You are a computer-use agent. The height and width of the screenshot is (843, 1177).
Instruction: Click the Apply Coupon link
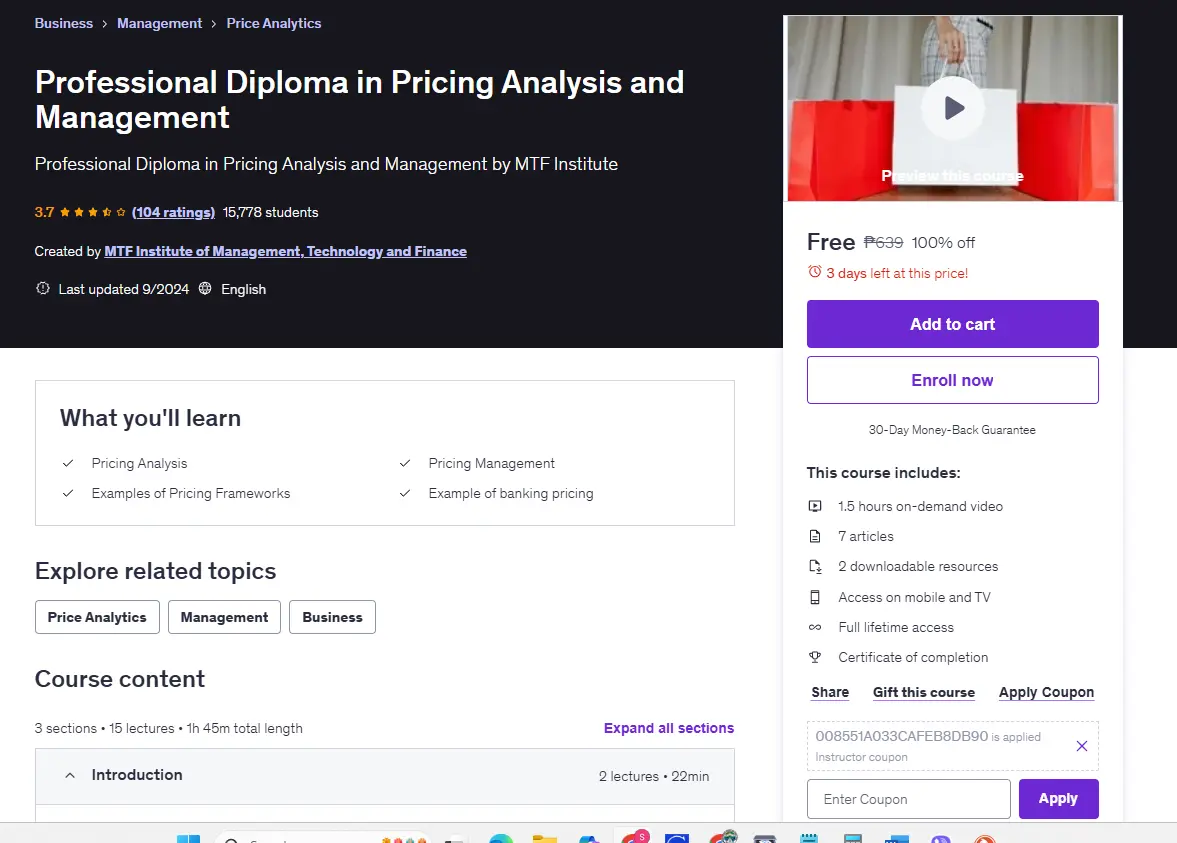1046,692
